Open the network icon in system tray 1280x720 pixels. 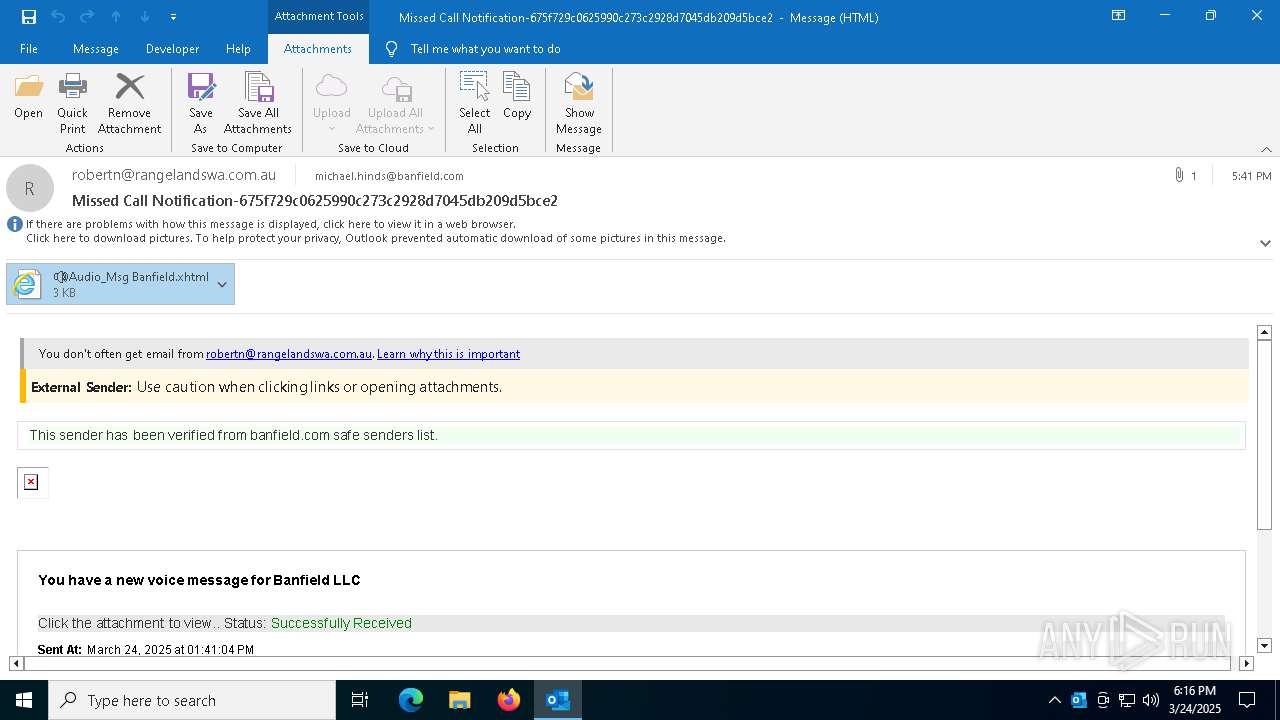[1127, 700]
